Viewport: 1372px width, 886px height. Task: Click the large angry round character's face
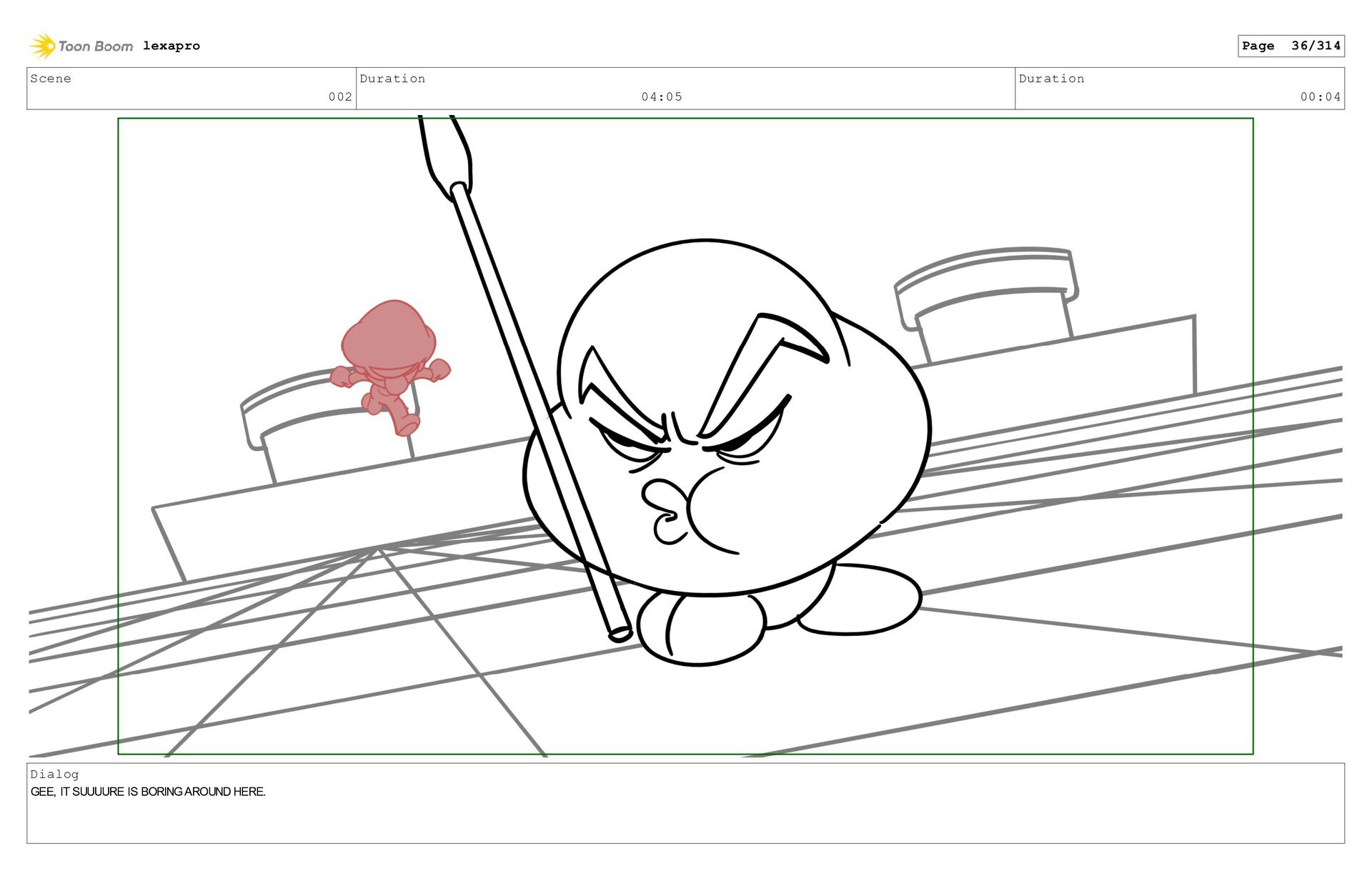[x=727, y=418]
